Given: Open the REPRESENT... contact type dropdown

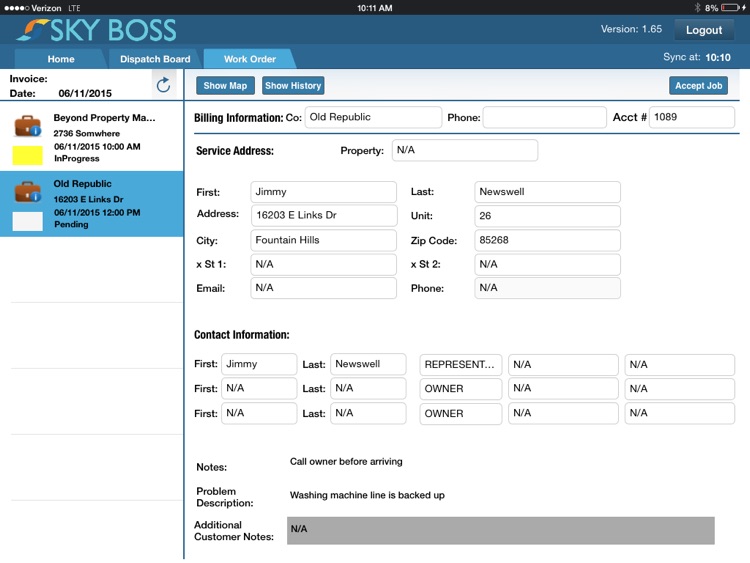Looking at the screenshot, I should [460, 365].
